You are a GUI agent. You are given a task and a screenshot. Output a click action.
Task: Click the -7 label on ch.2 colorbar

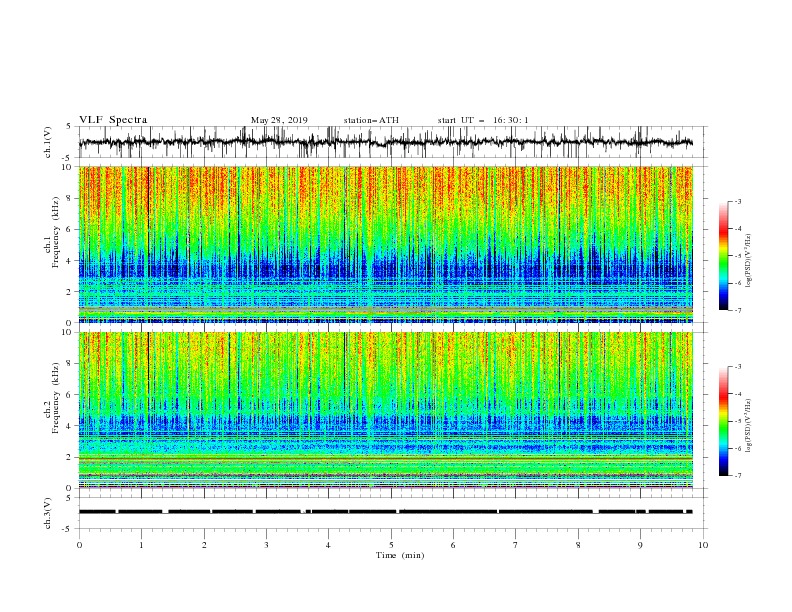[738, 476]
